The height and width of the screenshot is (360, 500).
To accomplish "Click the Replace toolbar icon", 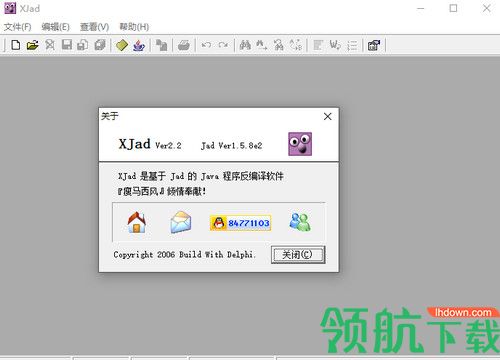I will (279, 45).
